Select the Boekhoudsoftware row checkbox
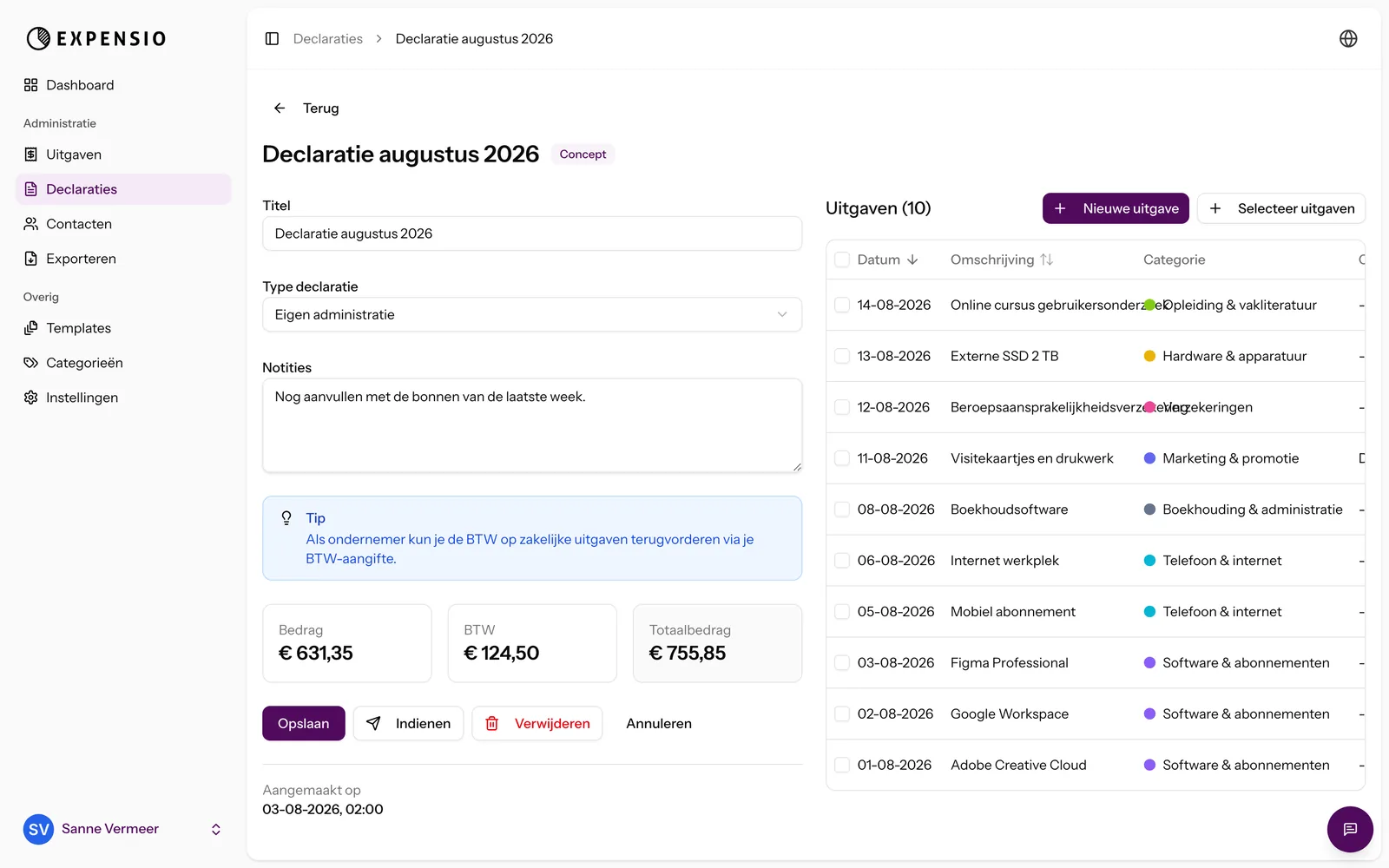 [x=842, y=510]
